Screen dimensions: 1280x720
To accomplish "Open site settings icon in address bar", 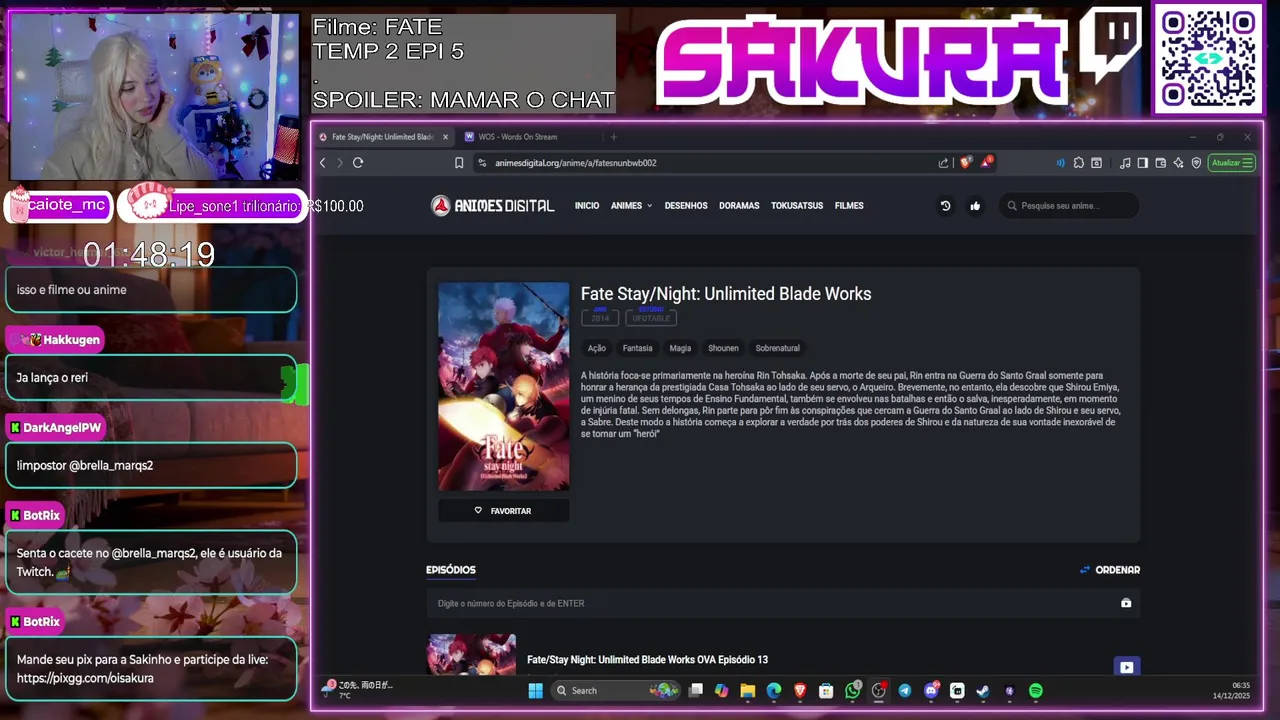I will (482, 163).
